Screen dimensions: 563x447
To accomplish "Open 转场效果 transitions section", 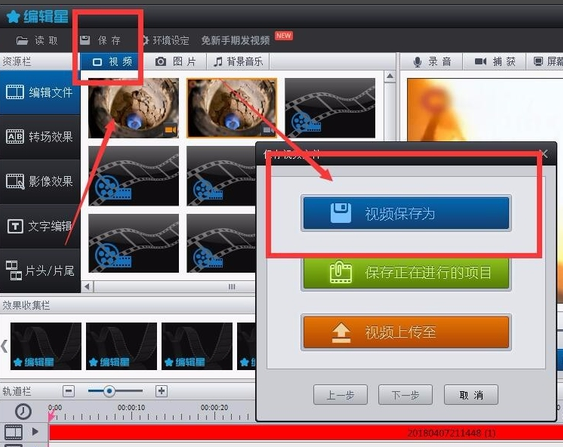I will (39, 137).
